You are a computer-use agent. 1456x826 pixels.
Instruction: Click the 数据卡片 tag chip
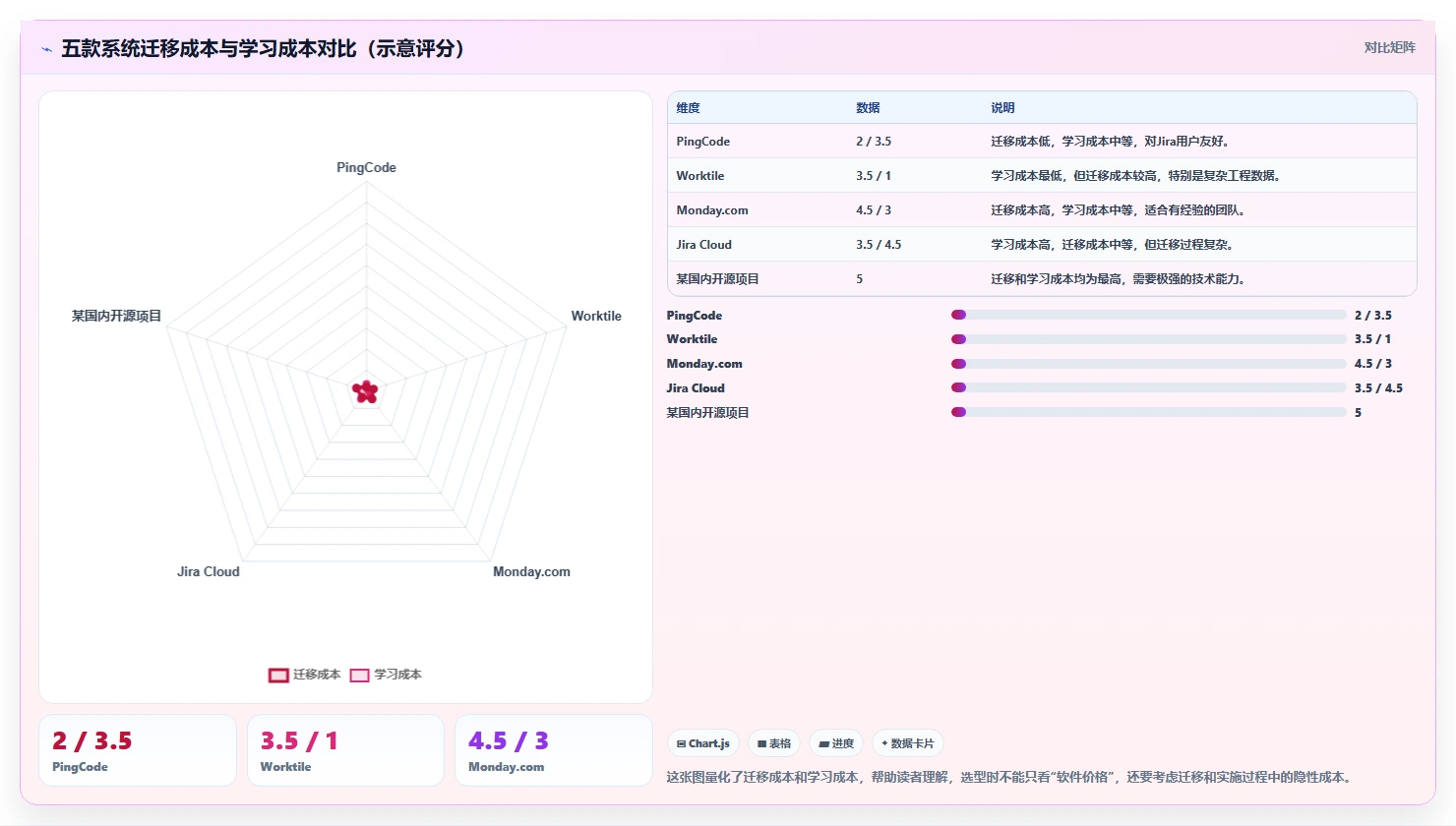[x=907, y=743]
